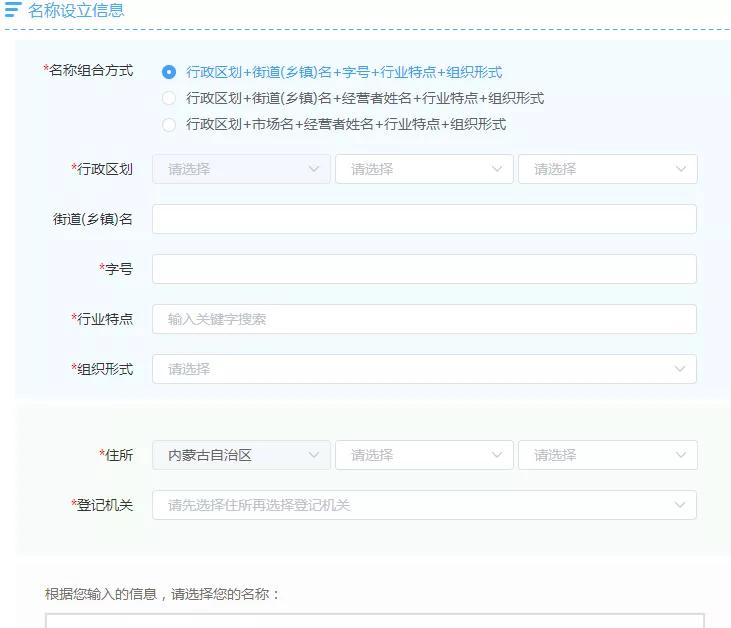Open the second 住所 dropdown
The width and height of the screenshot is (731, 628).
tap(424, 455)
